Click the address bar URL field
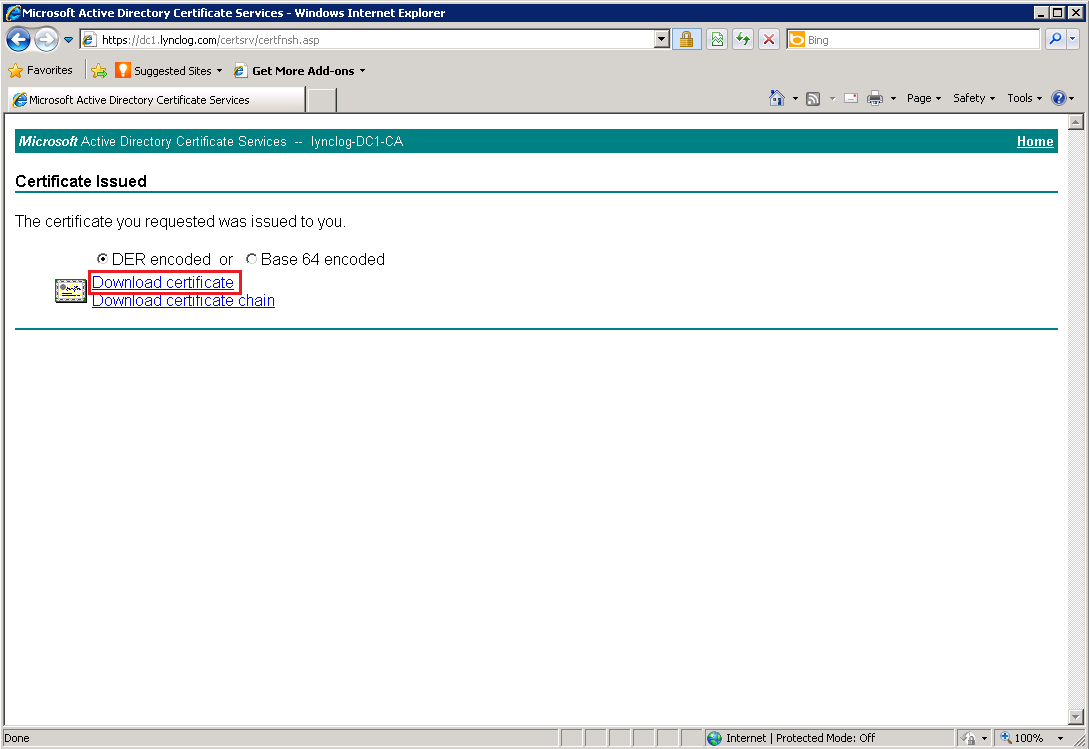Image resolution: width=1089 pixels, height=749 pixels. (368, 40)
